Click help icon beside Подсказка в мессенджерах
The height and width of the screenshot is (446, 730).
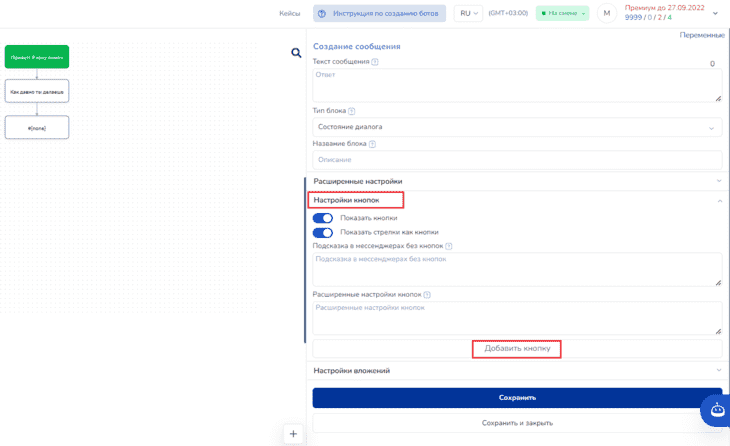449,246
